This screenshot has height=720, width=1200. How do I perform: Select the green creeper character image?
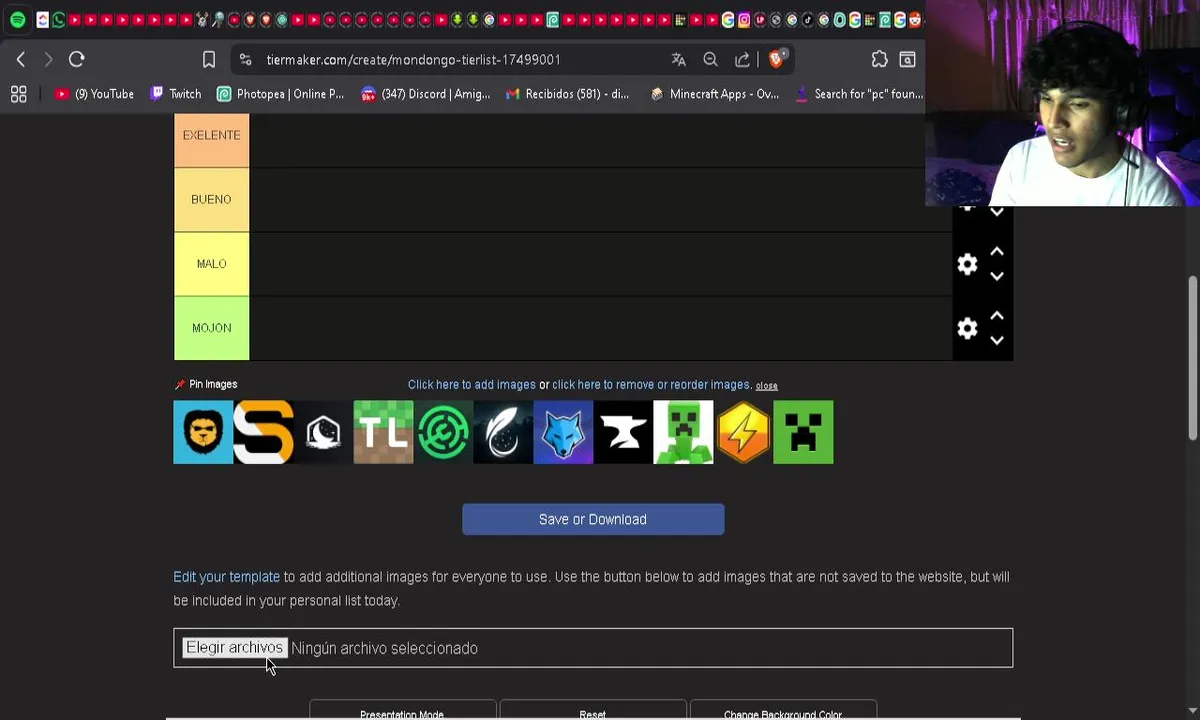point(683,432)
